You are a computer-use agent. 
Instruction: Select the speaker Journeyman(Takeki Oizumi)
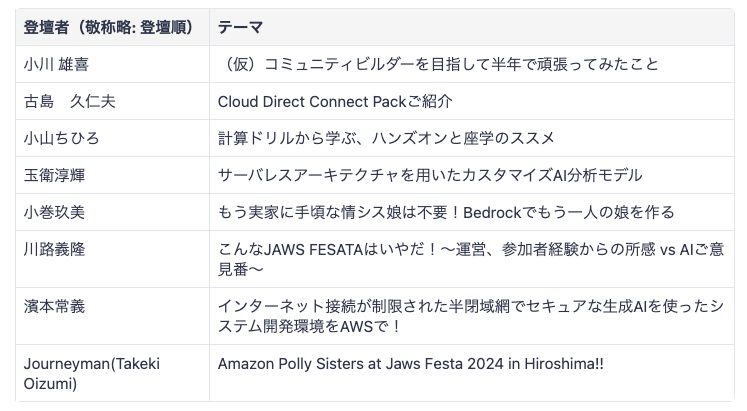tap(91, 373)
